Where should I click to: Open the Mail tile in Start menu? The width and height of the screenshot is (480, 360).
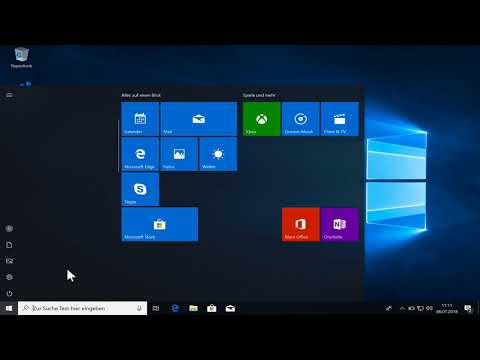tap(199, 119)
